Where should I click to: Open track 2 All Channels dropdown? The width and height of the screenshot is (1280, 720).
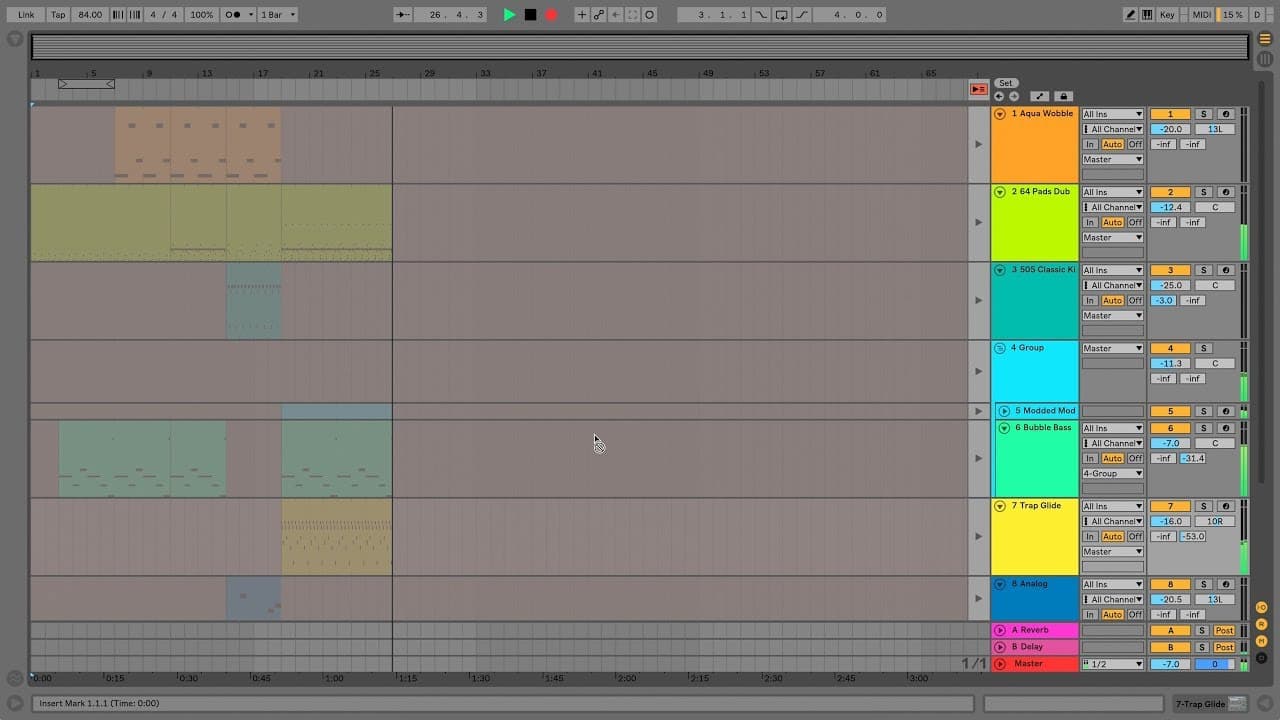(x=1112, y=207)
